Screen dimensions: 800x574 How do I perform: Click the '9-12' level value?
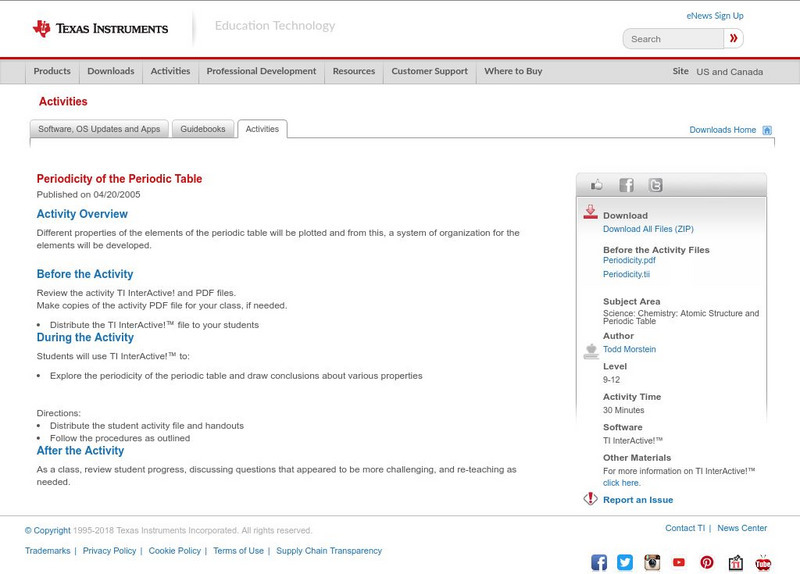click(611, 380)
